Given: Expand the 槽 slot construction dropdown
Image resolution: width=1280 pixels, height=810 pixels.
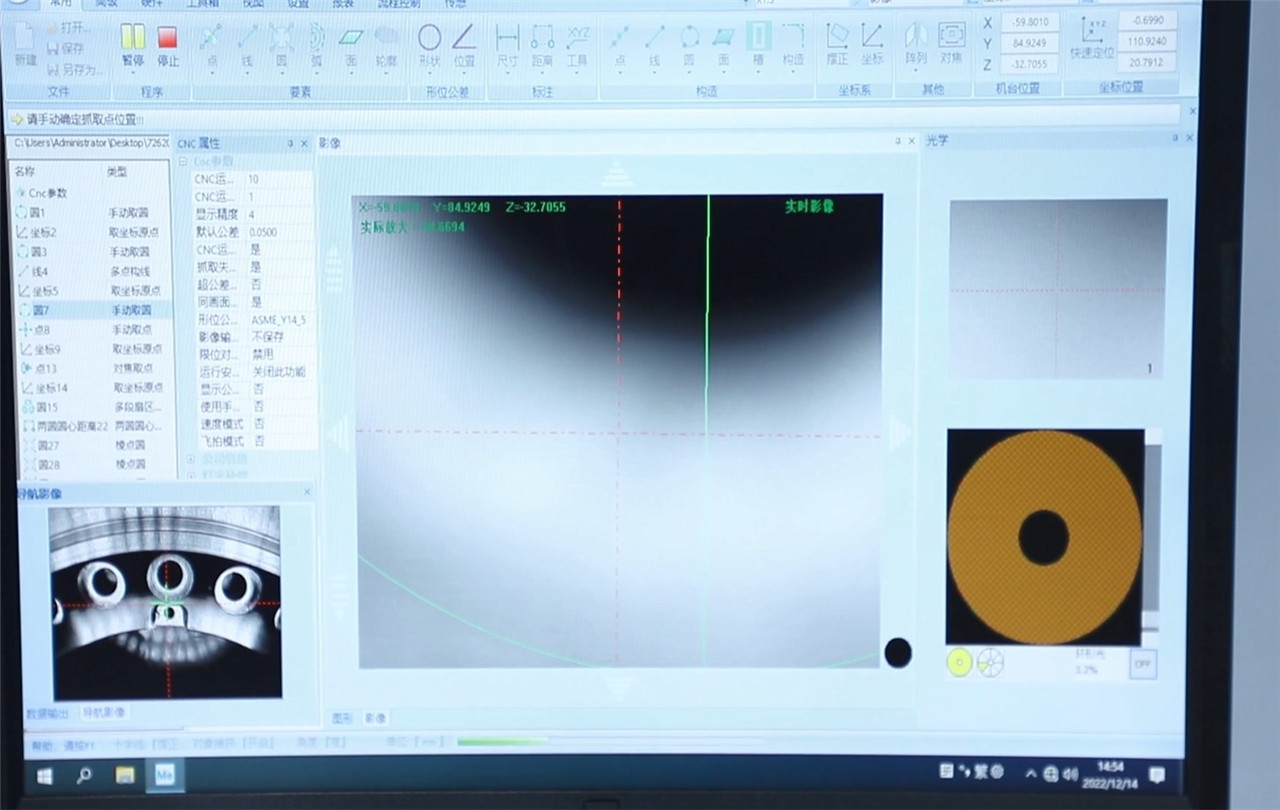Looking at the screenshot, I should 758,42.
